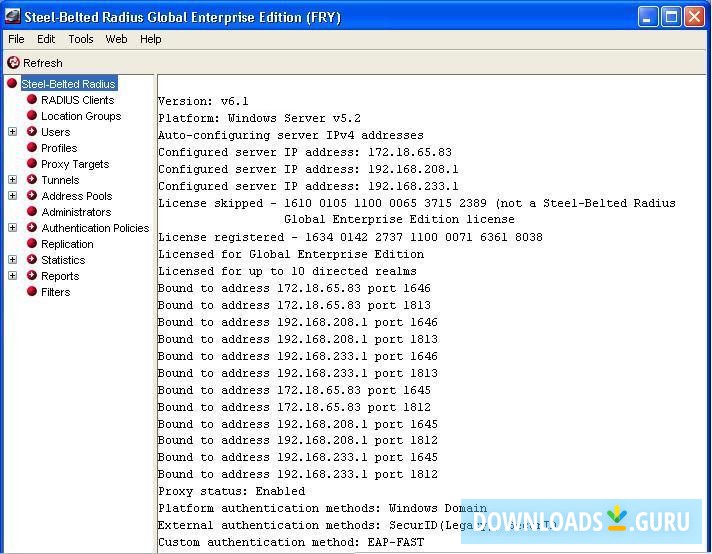
Task: Click the RADIUS Clients red icon
Action: (32, 99)
